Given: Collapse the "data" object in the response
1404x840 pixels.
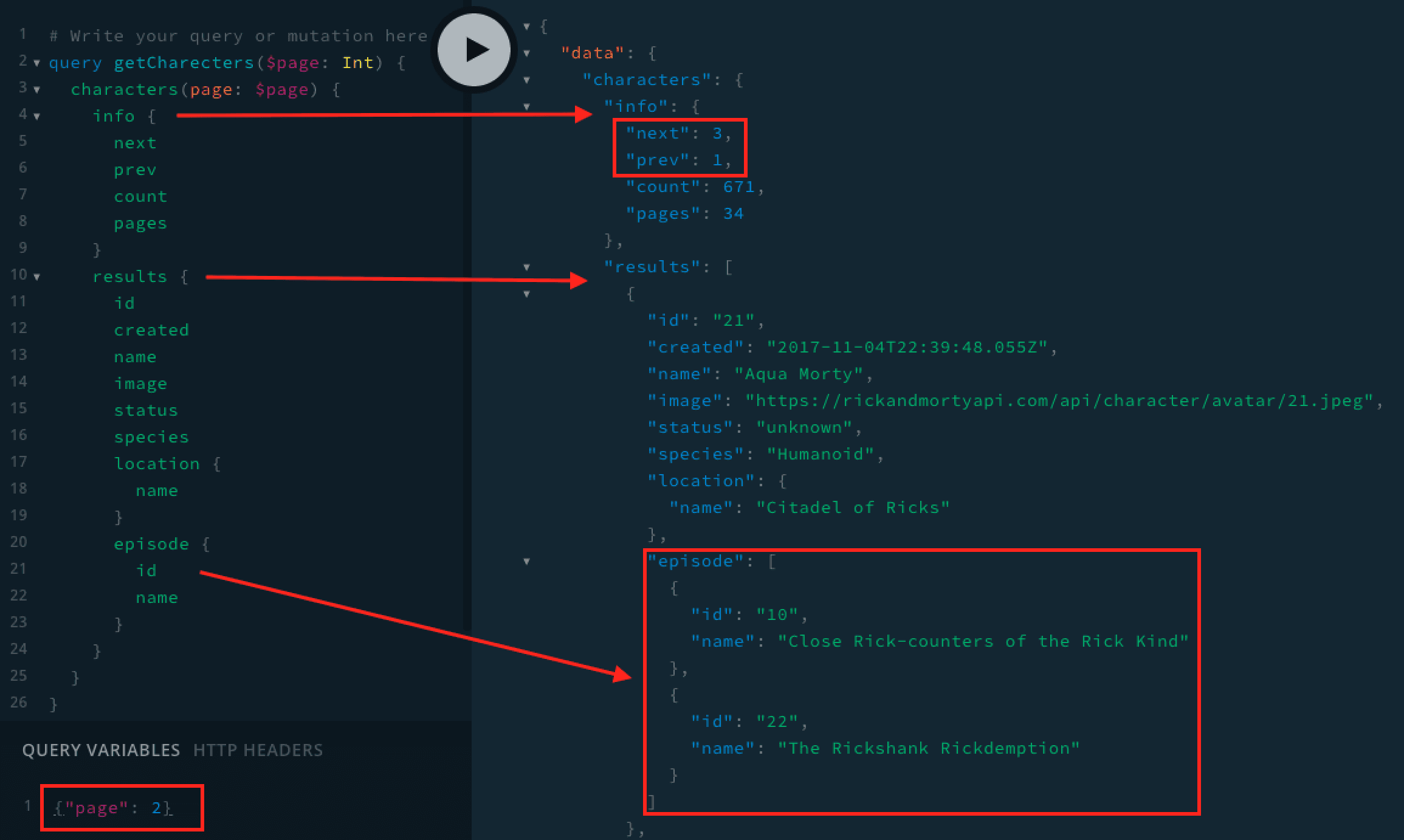Looking at the screenshot, I should pos(527,53).
